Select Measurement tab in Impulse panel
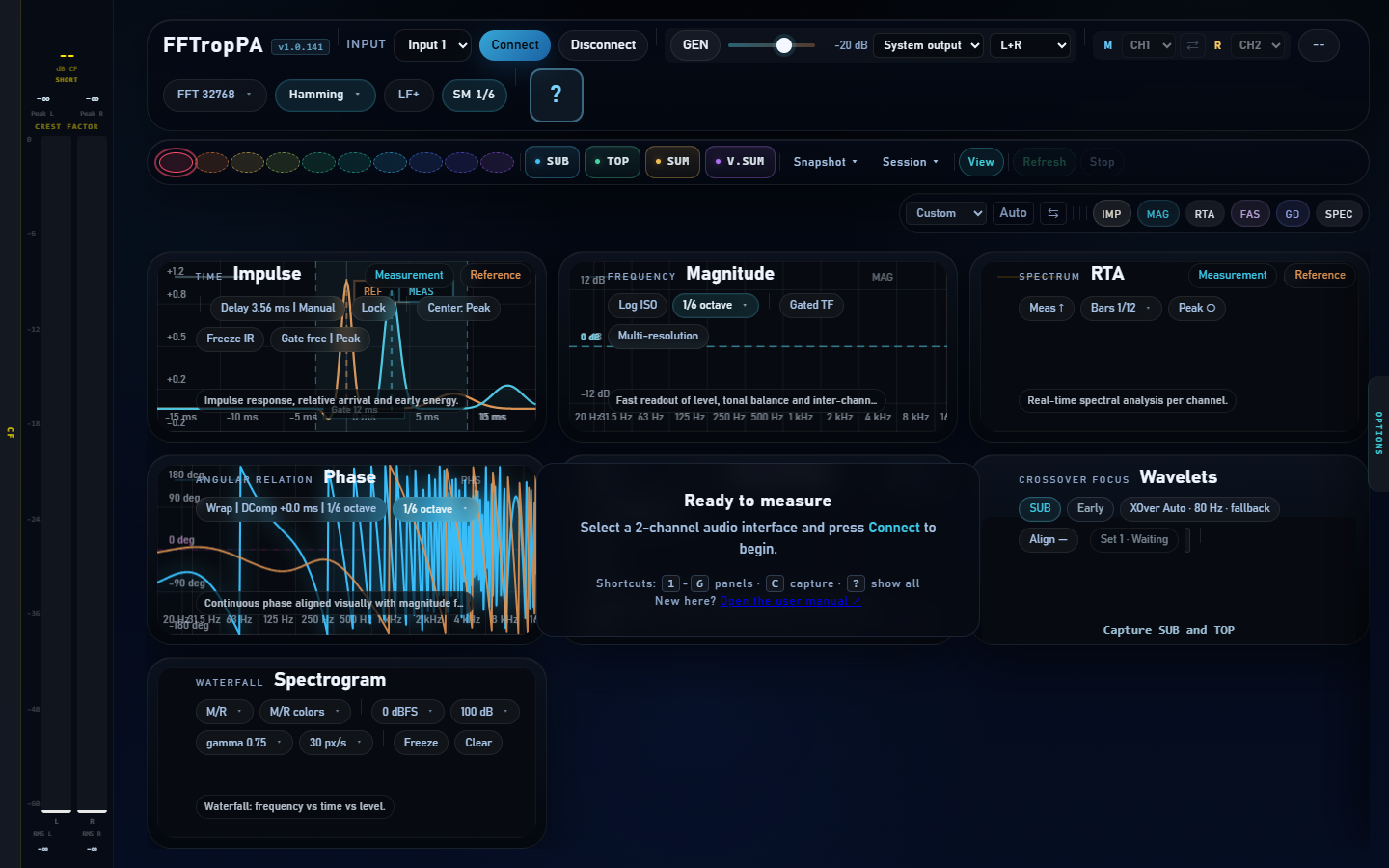1389x868 pixels. pyautogui.click(x=409, y=275)
